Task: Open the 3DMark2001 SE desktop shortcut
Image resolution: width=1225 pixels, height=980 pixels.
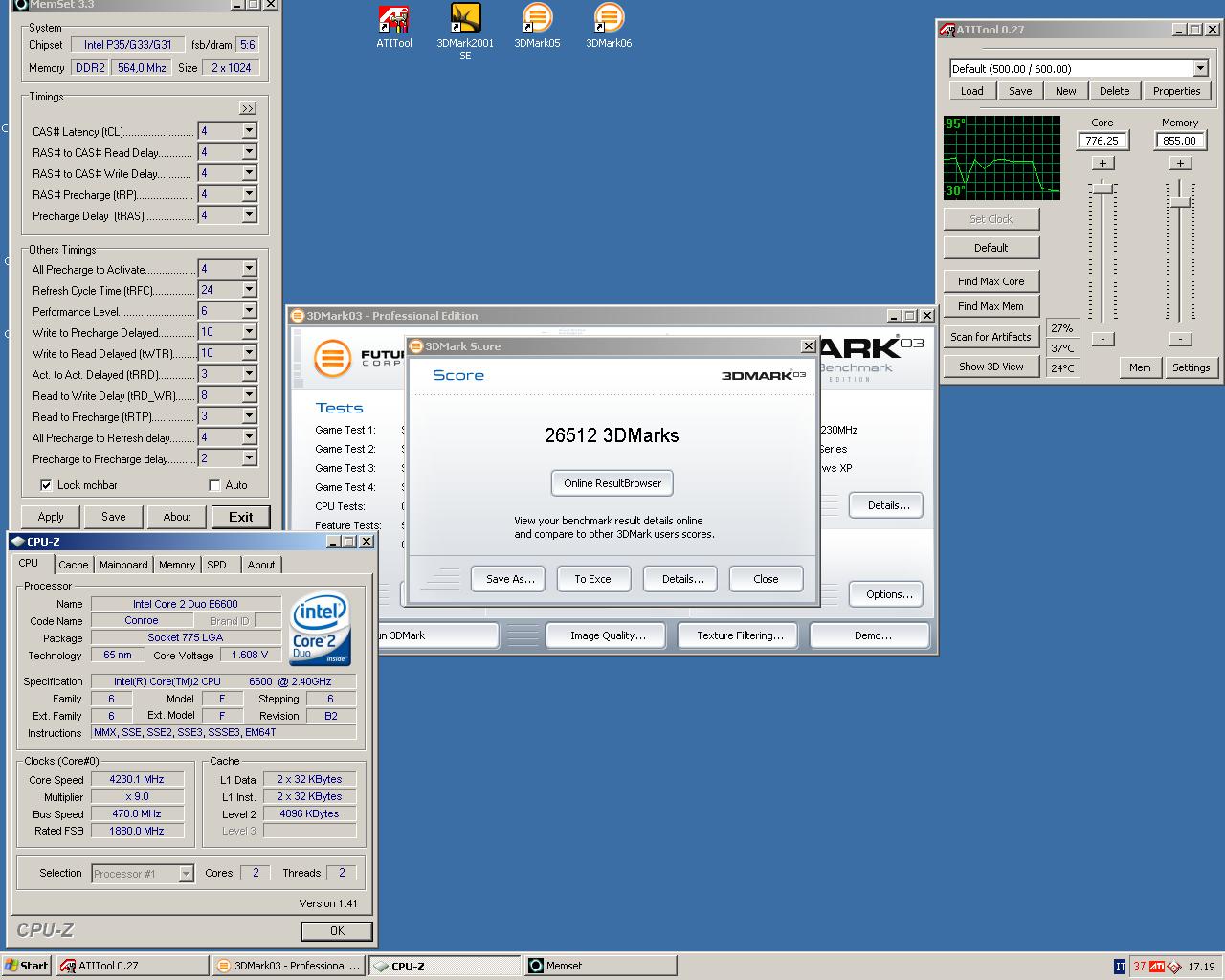Action: point(465,32)
